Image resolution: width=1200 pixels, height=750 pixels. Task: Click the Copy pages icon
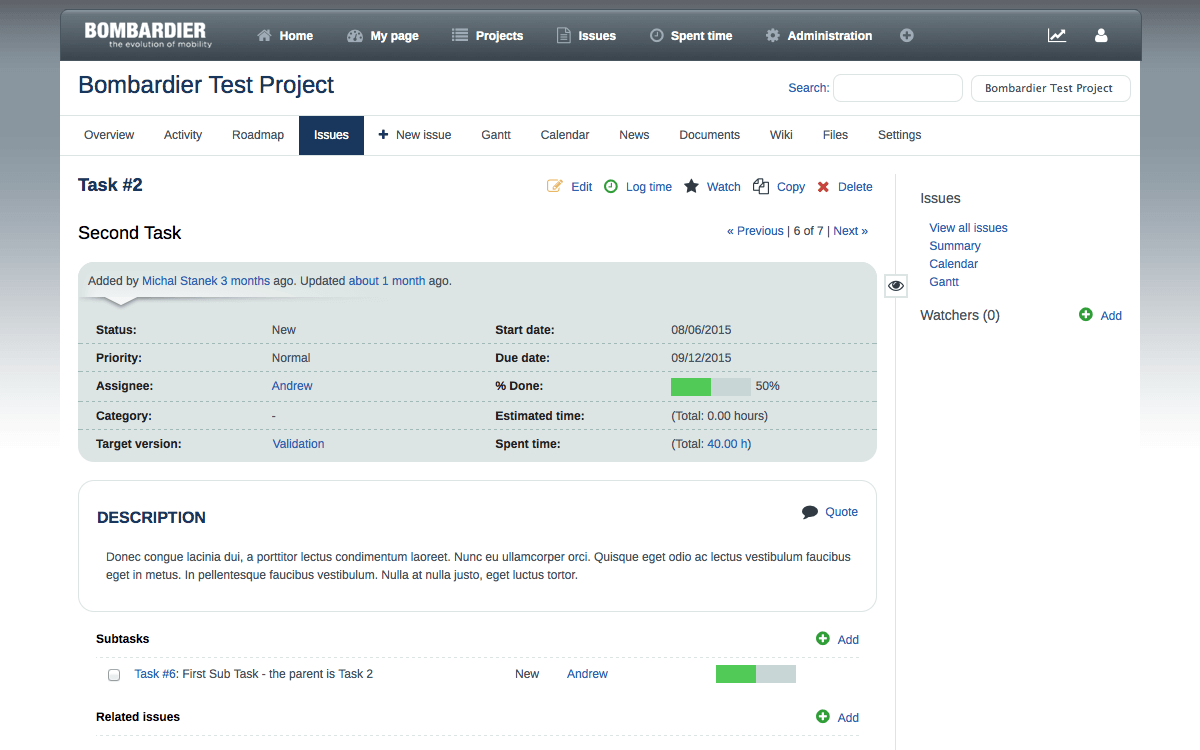(761, 186)
